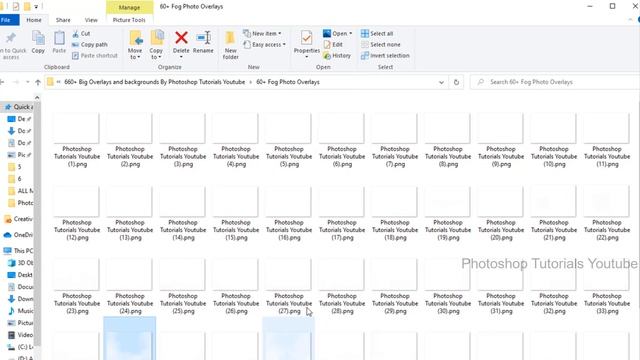This screenshot has width=640, height=360.
Task: Click the Rename label text
Action: click(203, 51)
